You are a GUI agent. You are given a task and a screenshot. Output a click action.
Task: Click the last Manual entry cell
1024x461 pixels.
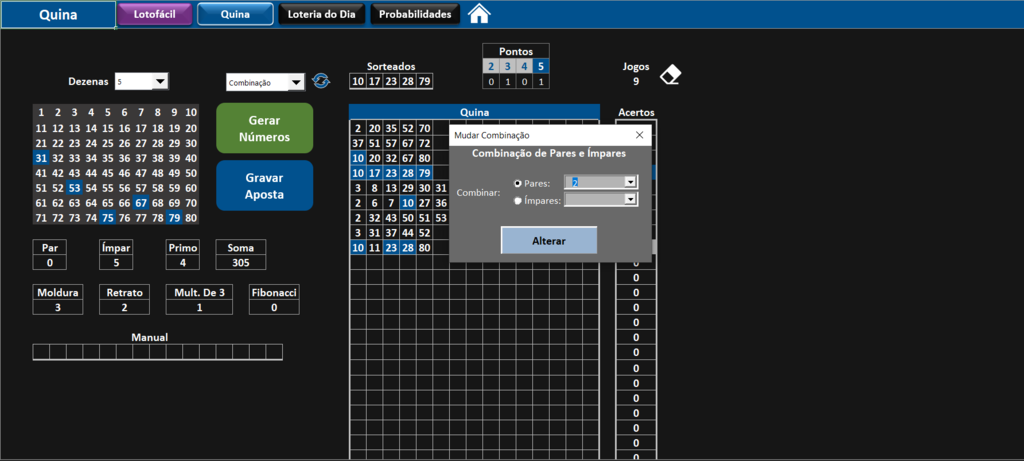click(x=274, y=352)
